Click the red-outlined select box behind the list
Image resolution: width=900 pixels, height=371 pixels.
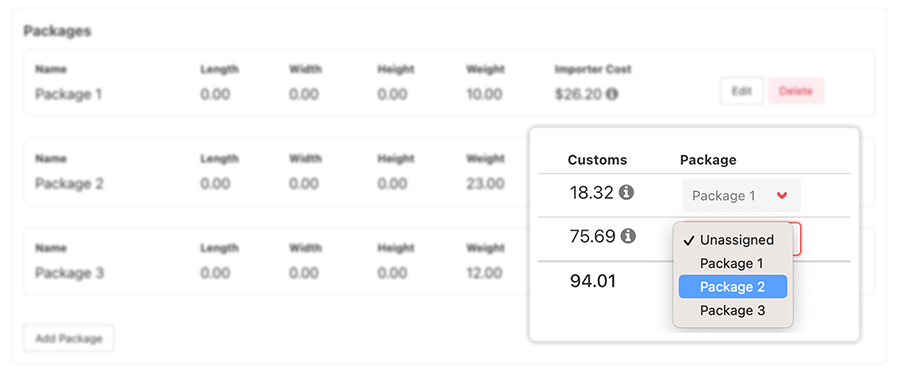(x=797, y=238)
